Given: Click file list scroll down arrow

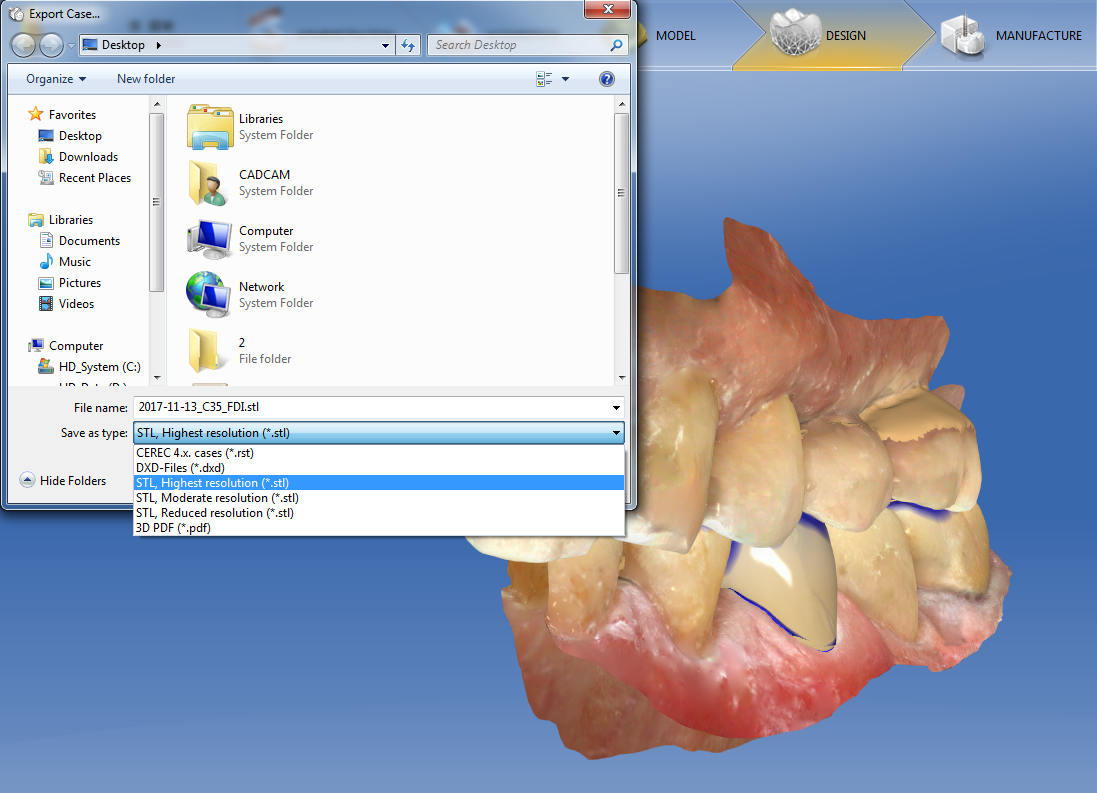Looking at the screenshot, I should [621, 378].
